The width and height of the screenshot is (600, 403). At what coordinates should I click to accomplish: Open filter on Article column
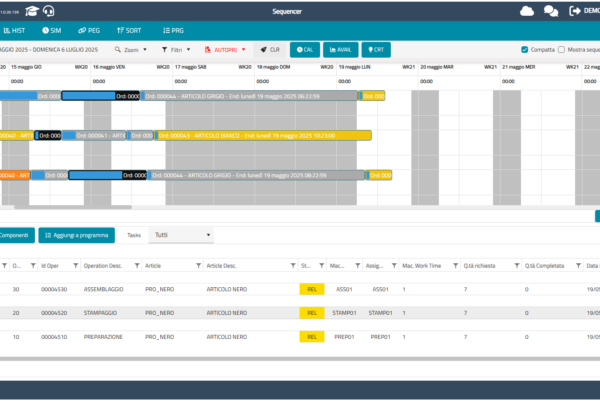[198, 266]
